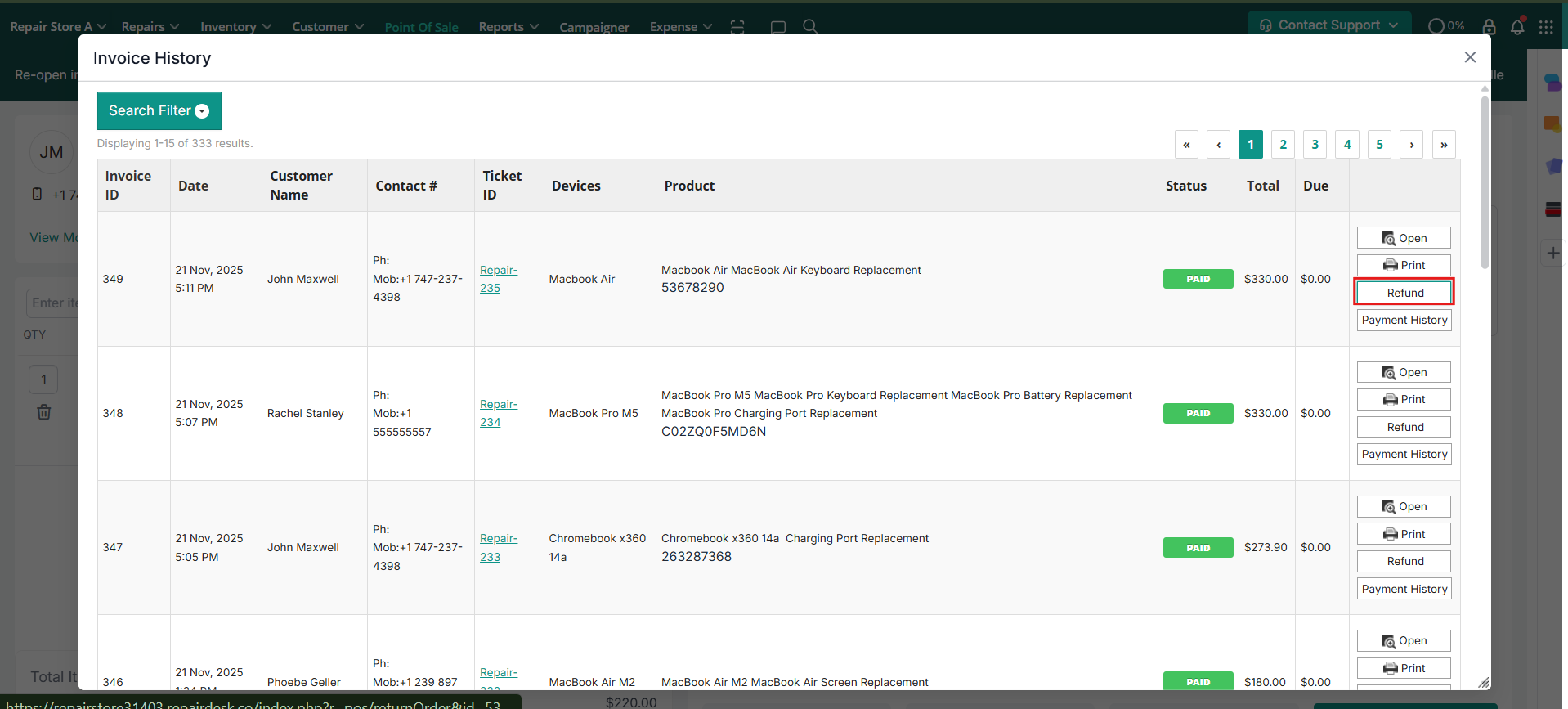Viewport: 1568px width, 709px height.
Task: Click the quantity field showing 1
Action: coord(44,379)
